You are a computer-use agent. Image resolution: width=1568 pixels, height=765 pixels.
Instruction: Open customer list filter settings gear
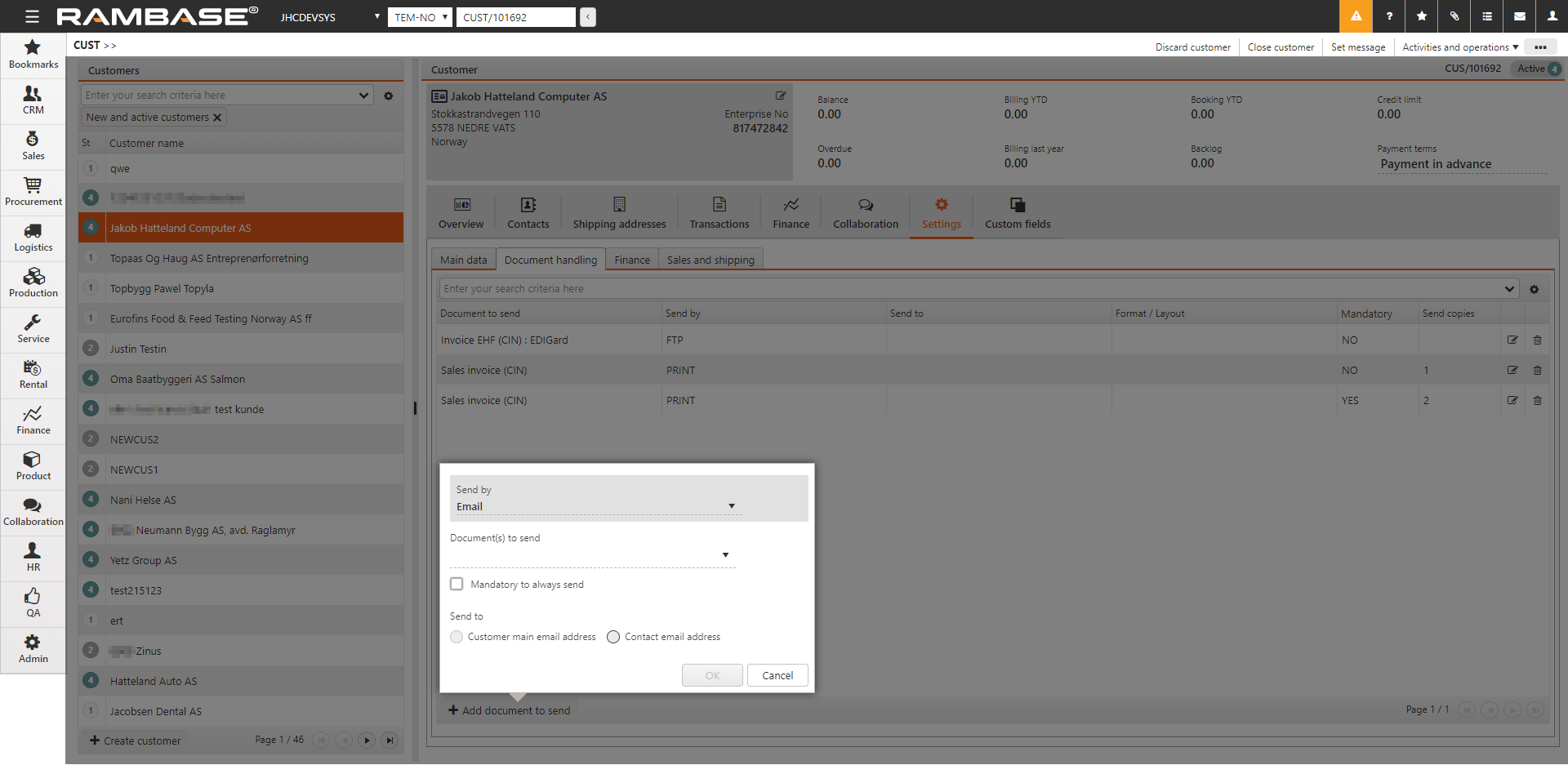coord(389,96)
